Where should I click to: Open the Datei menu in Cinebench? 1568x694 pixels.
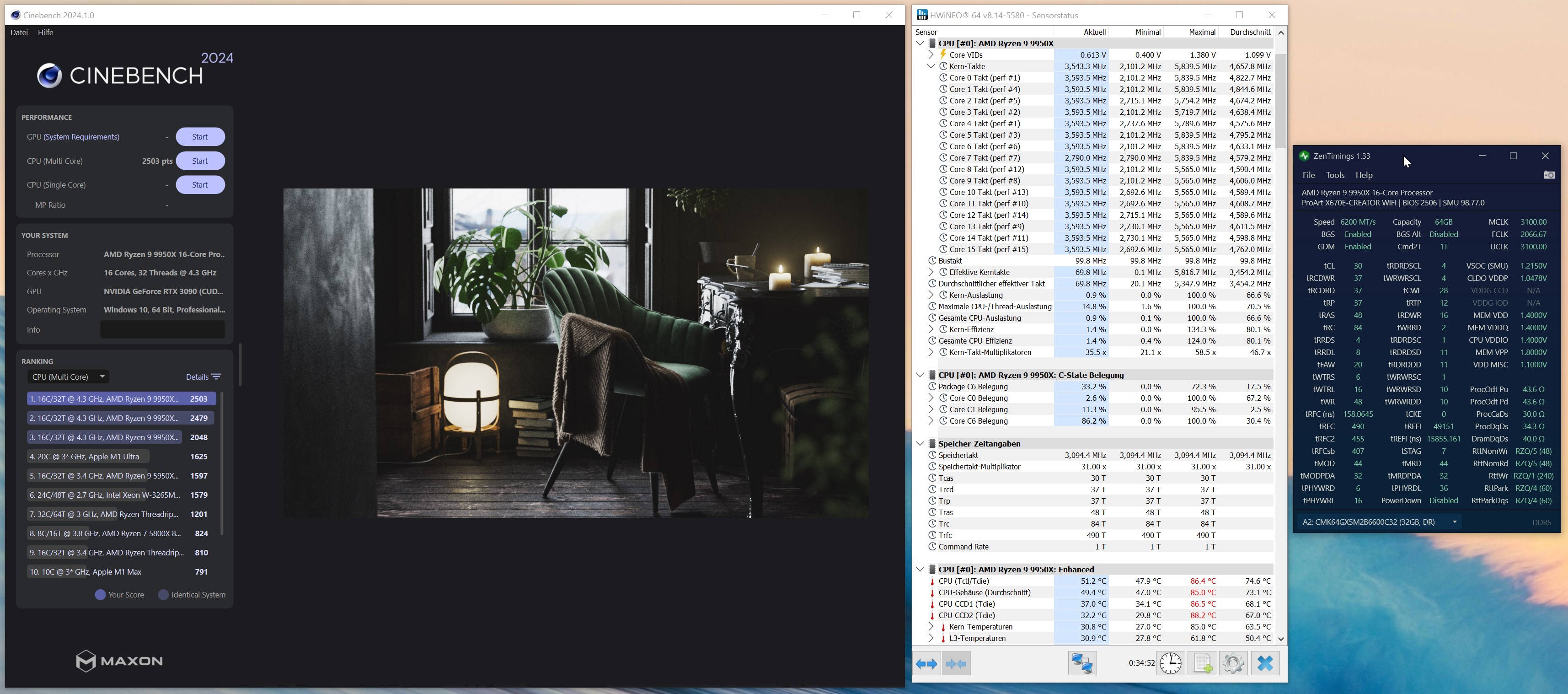tap(19, 32)
